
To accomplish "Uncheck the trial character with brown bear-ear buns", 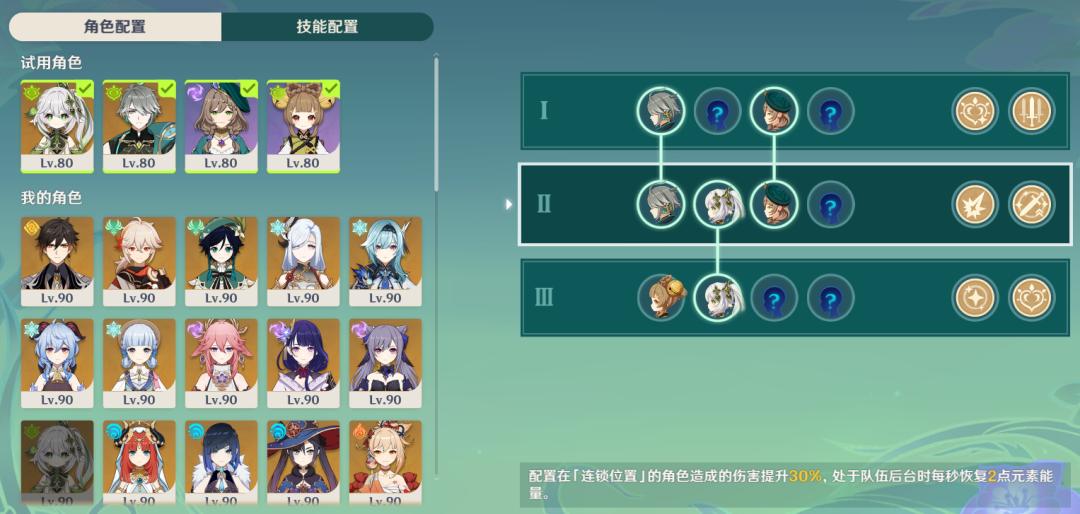I will (x=303, y=126).
